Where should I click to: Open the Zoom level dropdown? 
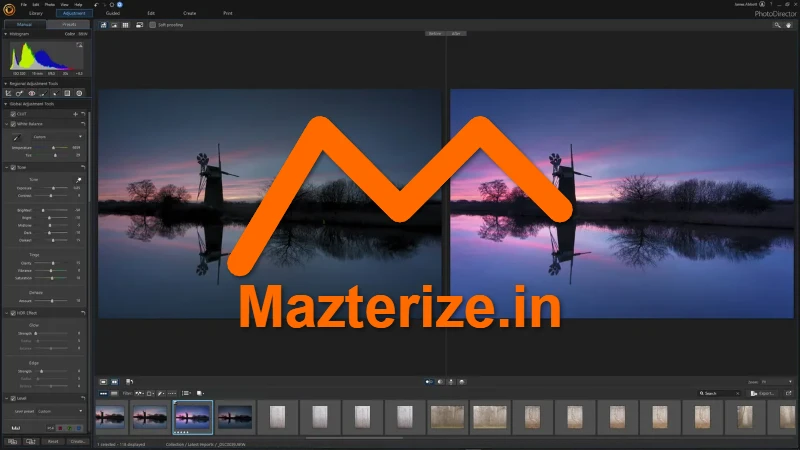(777, 382)
